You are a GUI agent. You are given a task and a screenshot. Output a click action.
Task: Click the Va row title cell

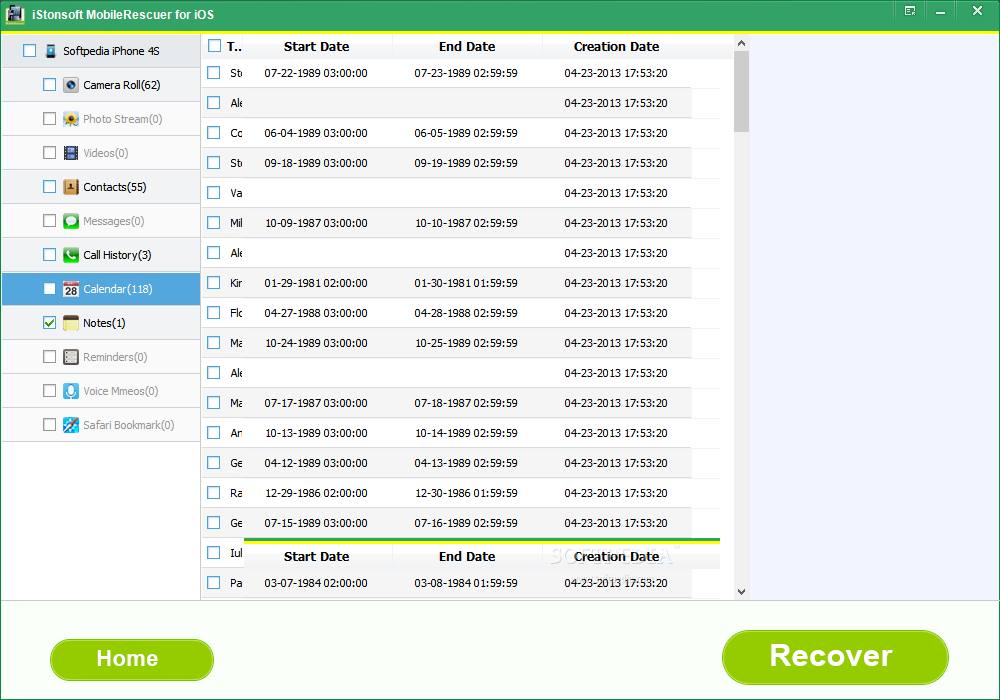(x=236, y=193)
